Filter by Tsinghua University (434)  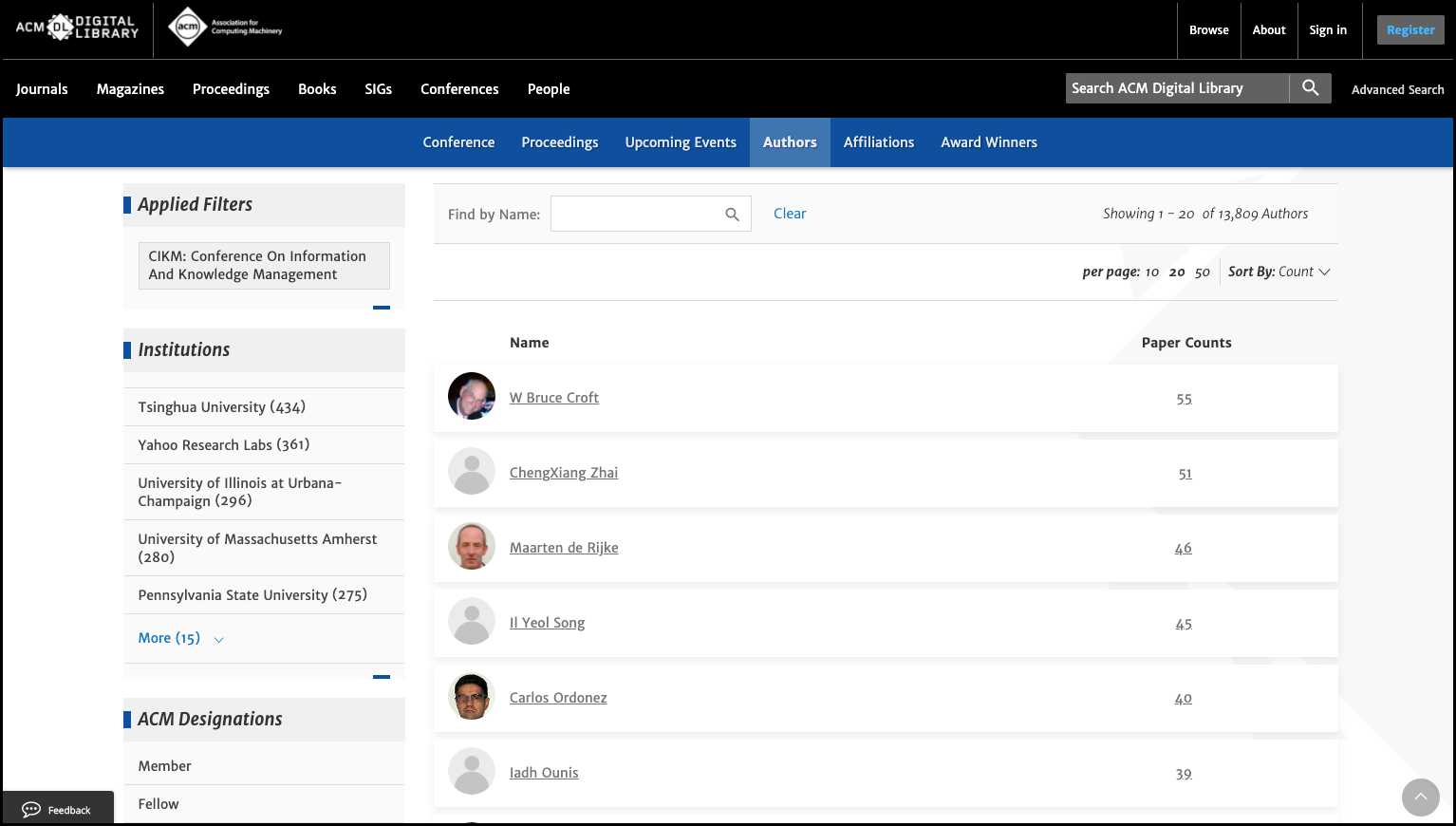[221, 406]
